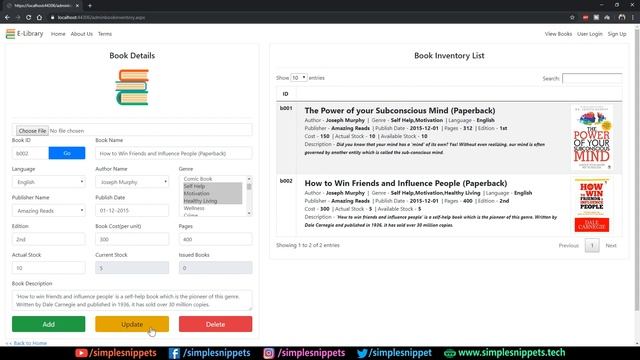This screenshot has height=360, width=640.
Task: Click the browser menu dots icon
Action: pyautogui.click(x=633, y=18)
